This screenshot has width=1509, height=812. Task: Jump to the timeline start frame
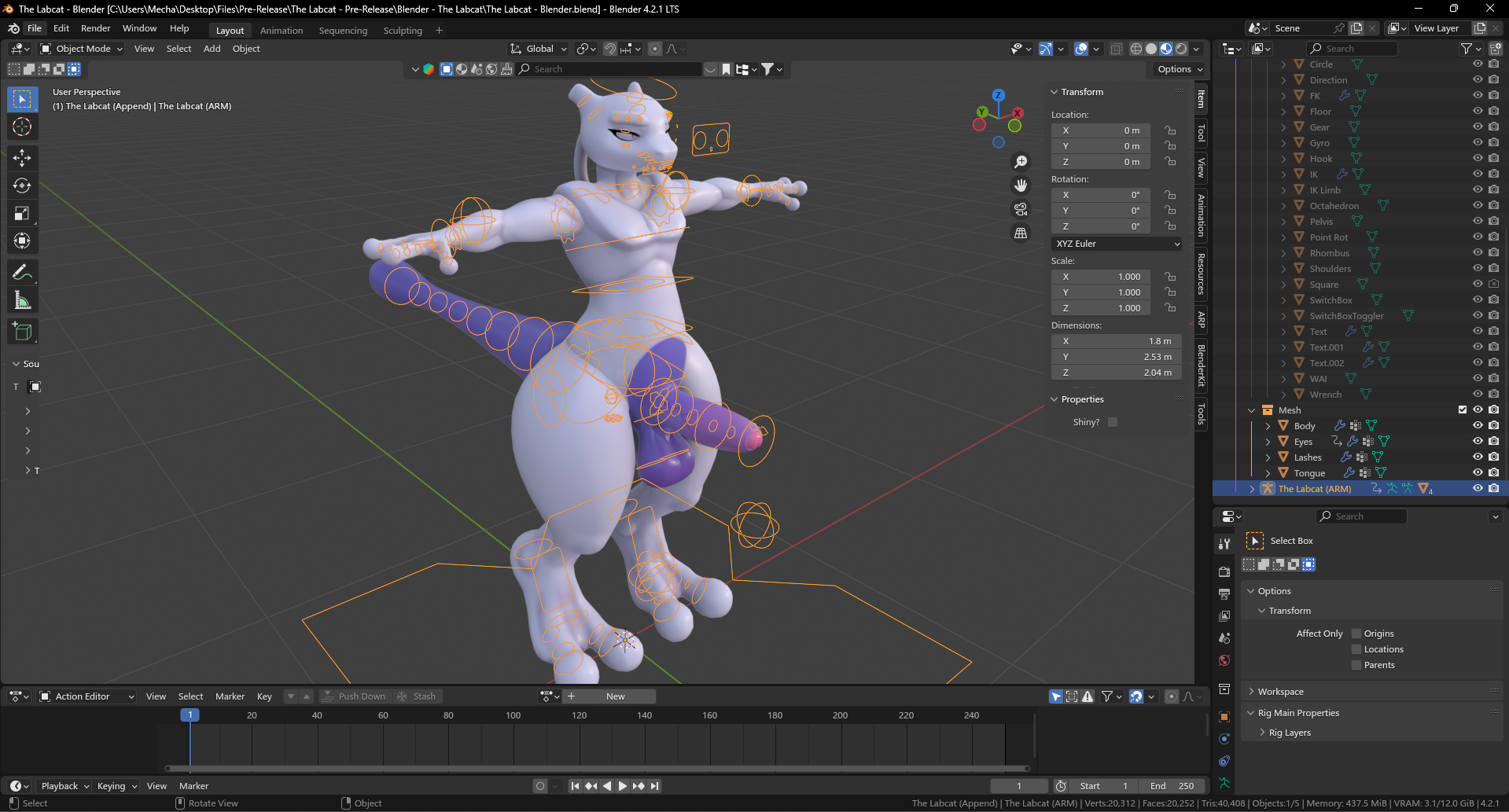tap(575, 786)
